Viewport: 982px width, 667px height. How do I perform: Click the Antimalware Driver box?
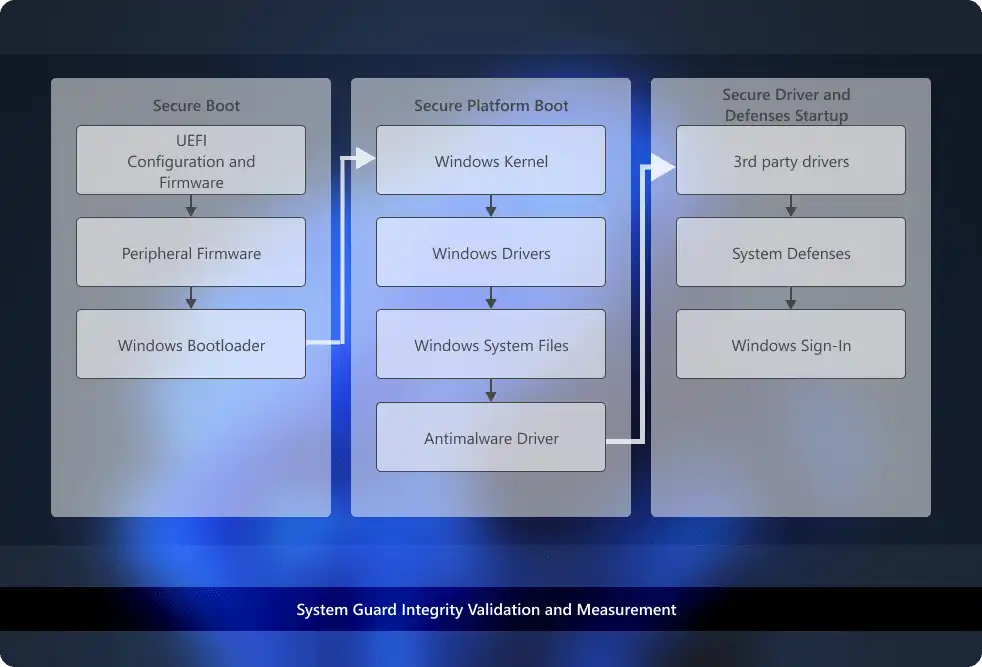(x=491, y=437)
